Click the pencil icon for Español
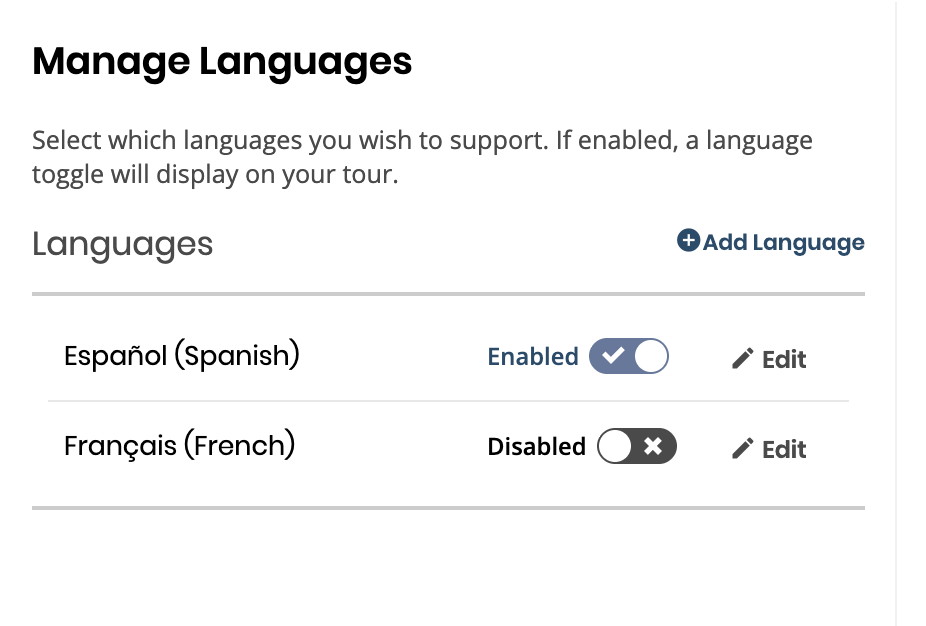 click(x=742, y=359)
